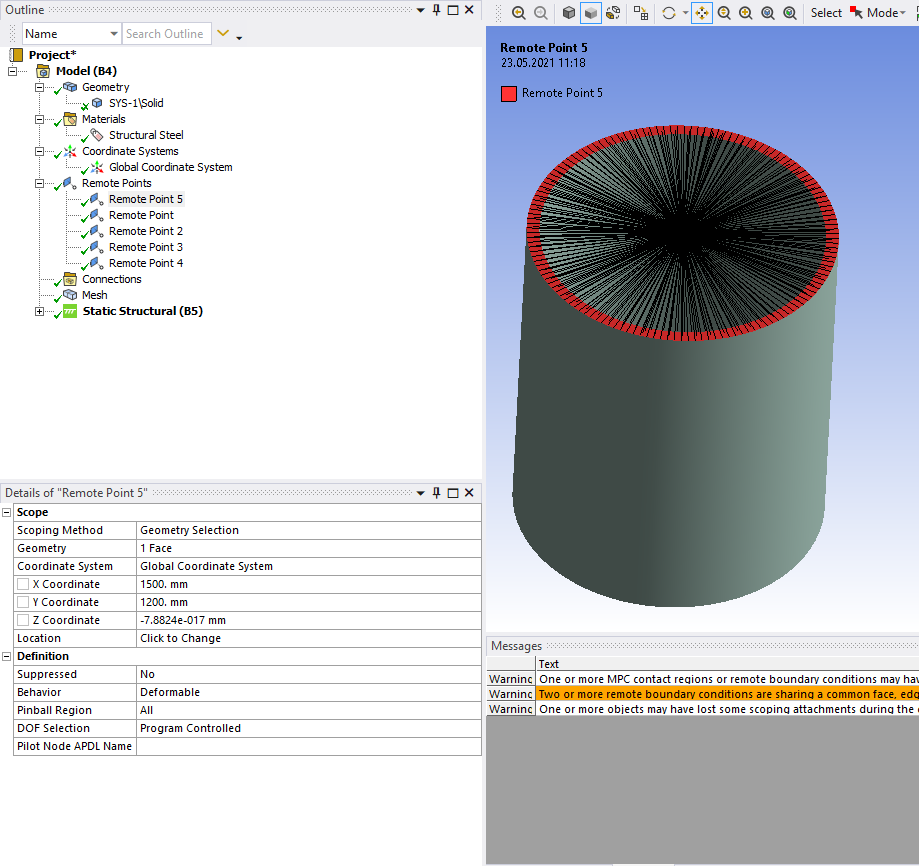Viewport: 919px width, 866px height.
Task: Click the Mesh icon in outline tree
Action: click(70, 295)
